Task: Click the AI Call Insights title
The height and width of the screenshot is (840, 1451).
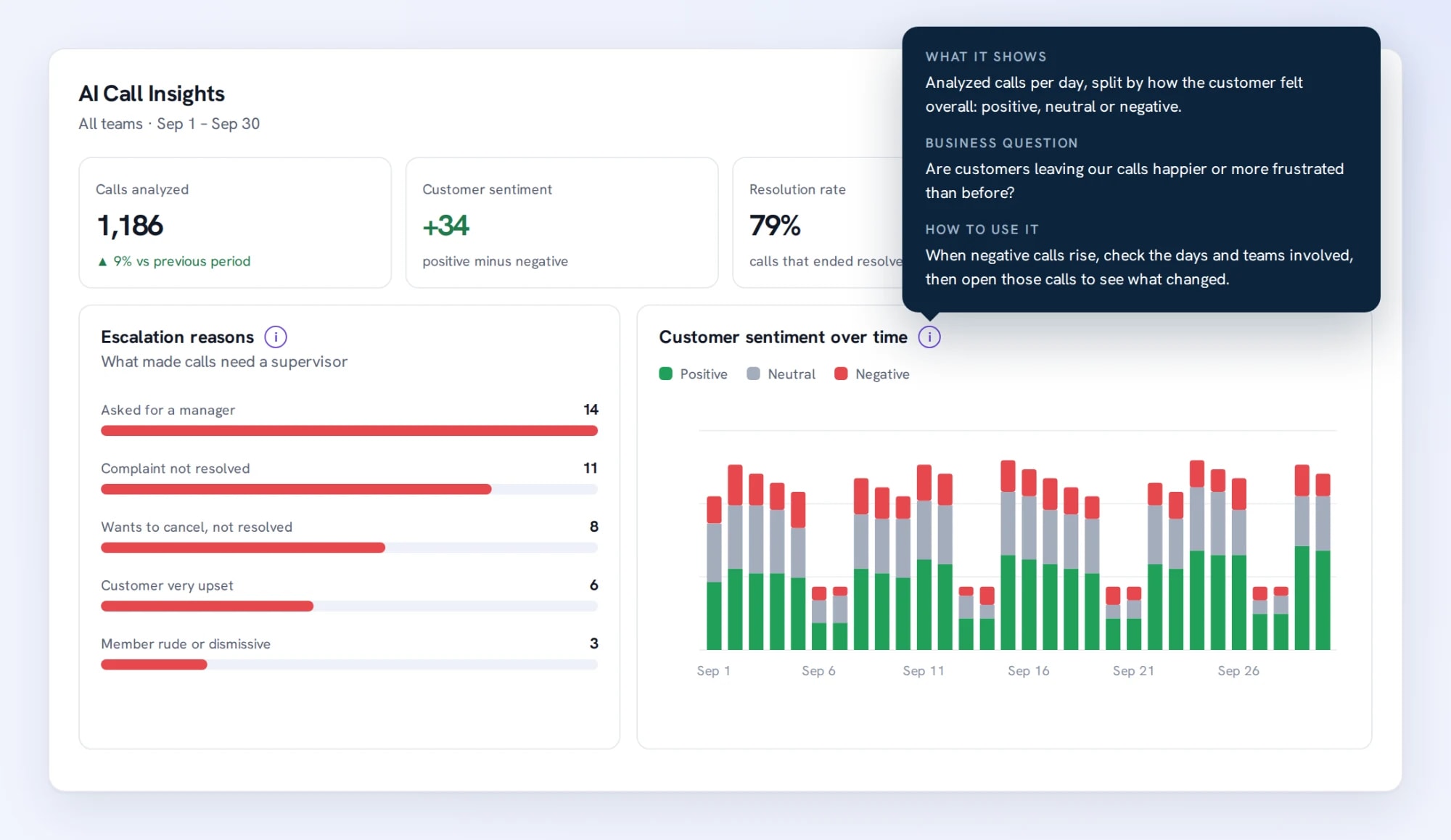Action: 152,94
